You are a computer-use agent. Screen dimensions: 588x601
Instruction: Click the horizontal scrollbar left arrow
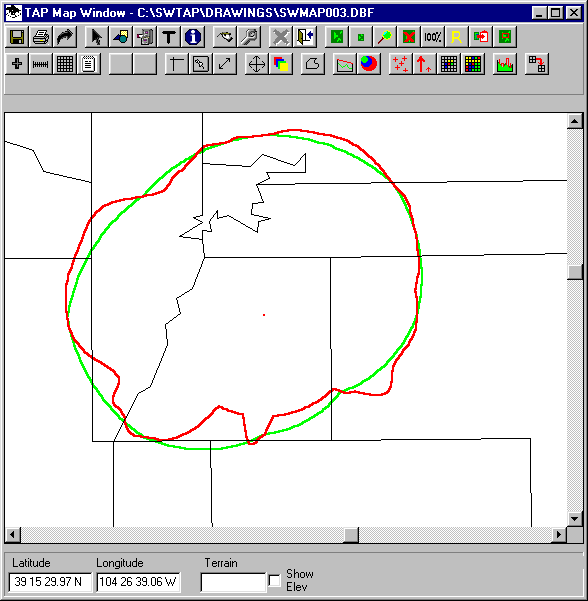tap(13, 534)
